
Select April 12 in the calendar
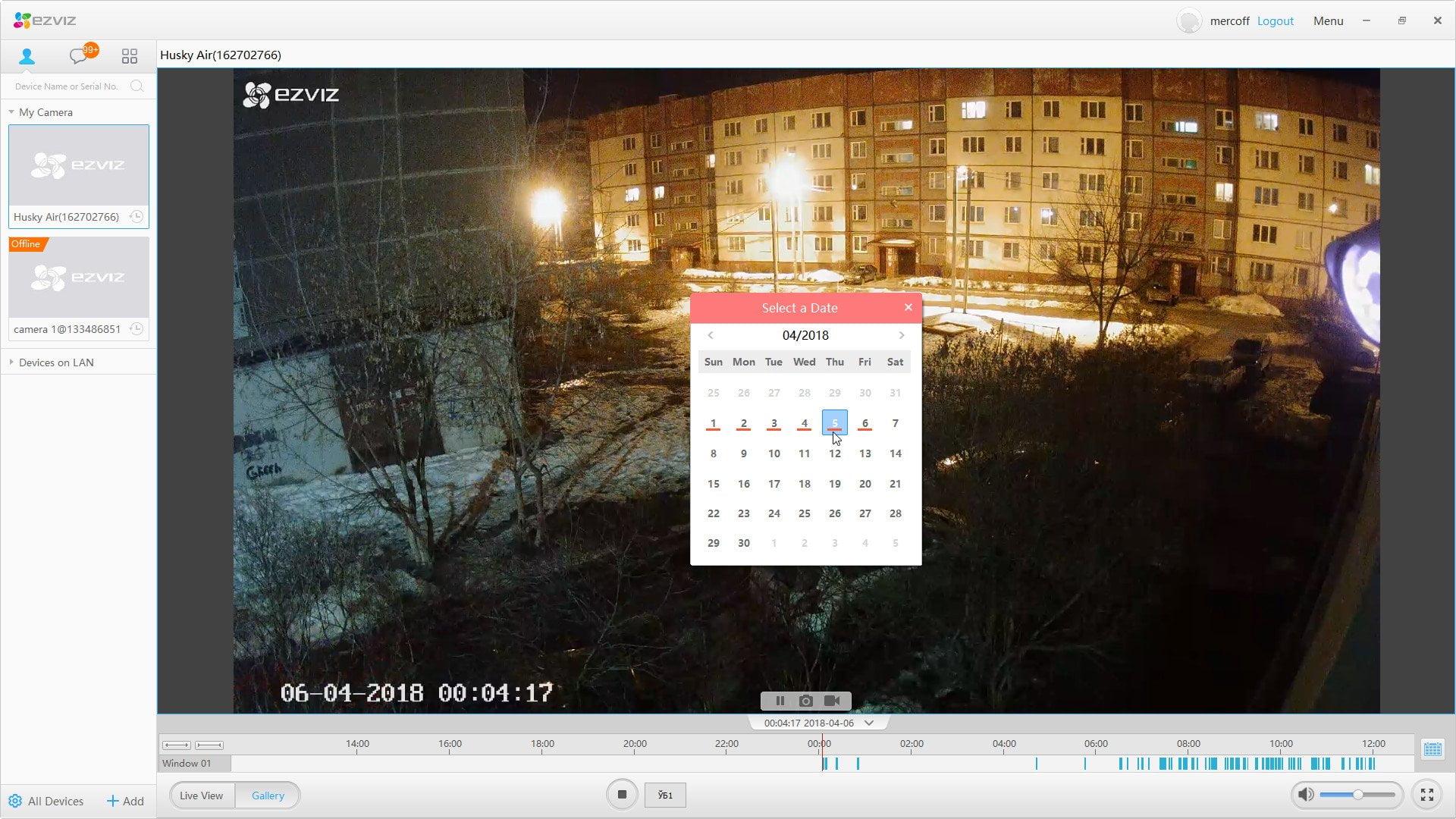click(x=834, y=453)
